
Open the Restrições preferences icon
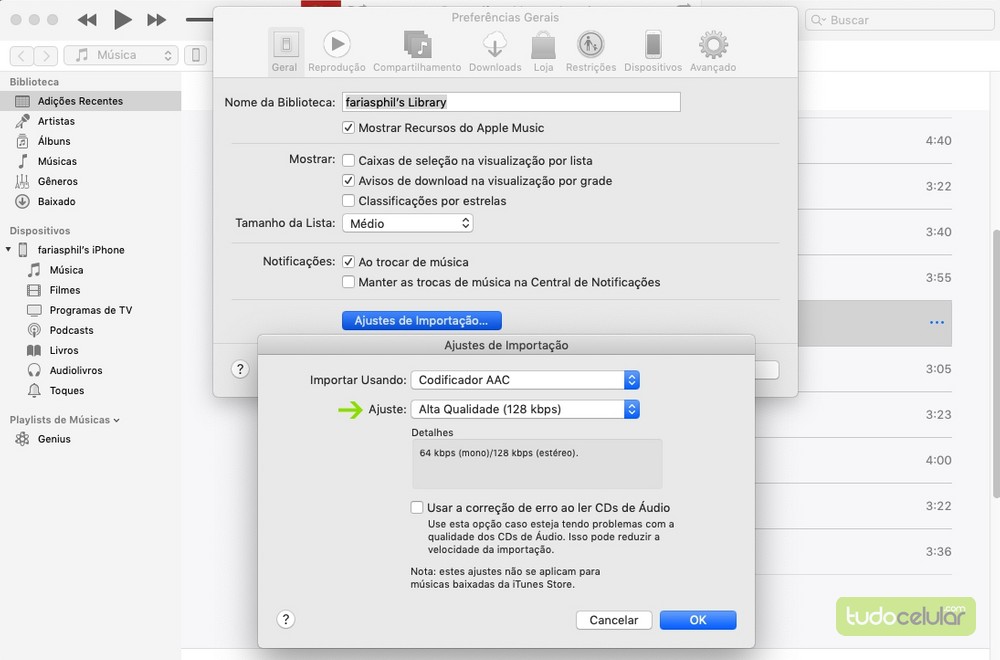(x=590, y=45)
